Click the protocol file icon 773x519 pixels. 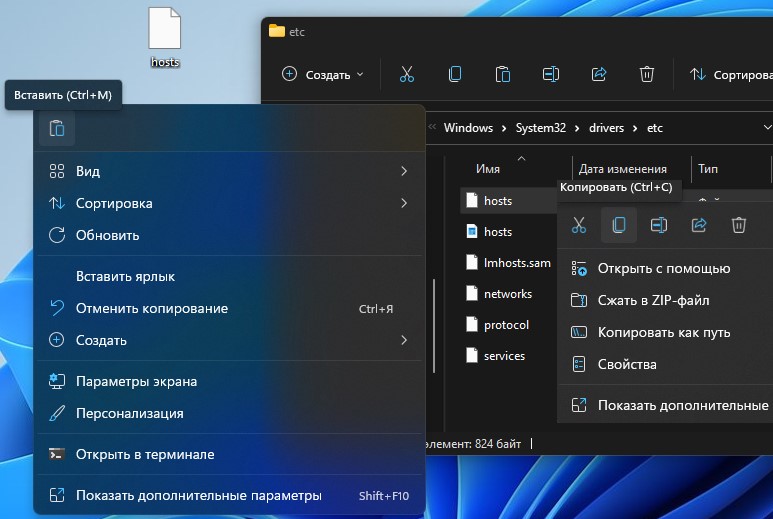pyautogui.click(x=472, y=324)
